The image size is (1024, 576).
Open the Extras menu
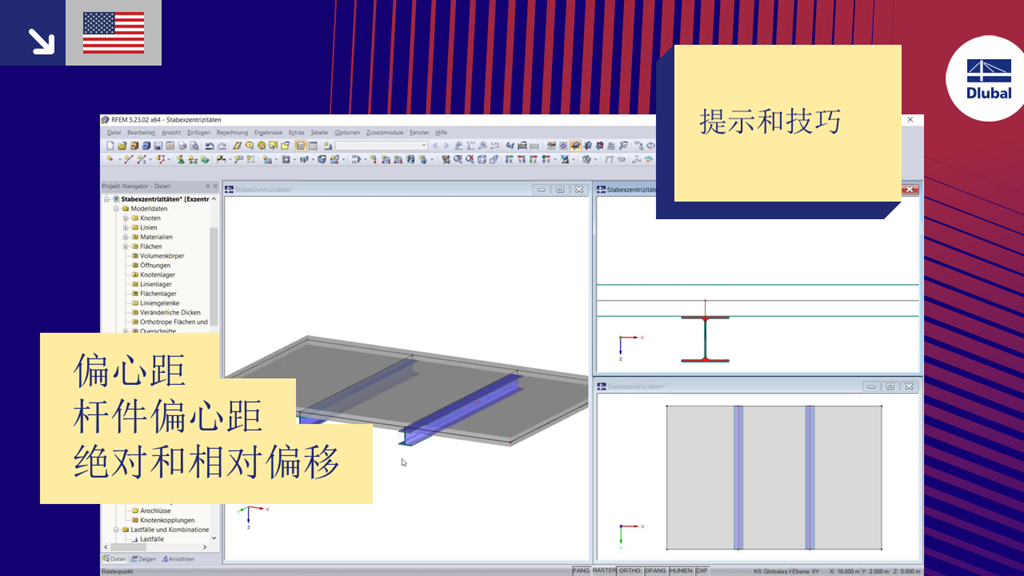click(x=296, y=133)
